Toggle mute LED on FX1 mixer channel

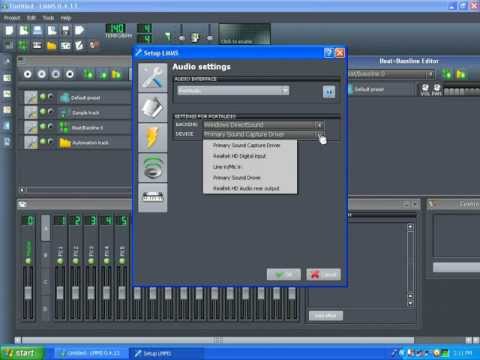(x=60, y=261)
